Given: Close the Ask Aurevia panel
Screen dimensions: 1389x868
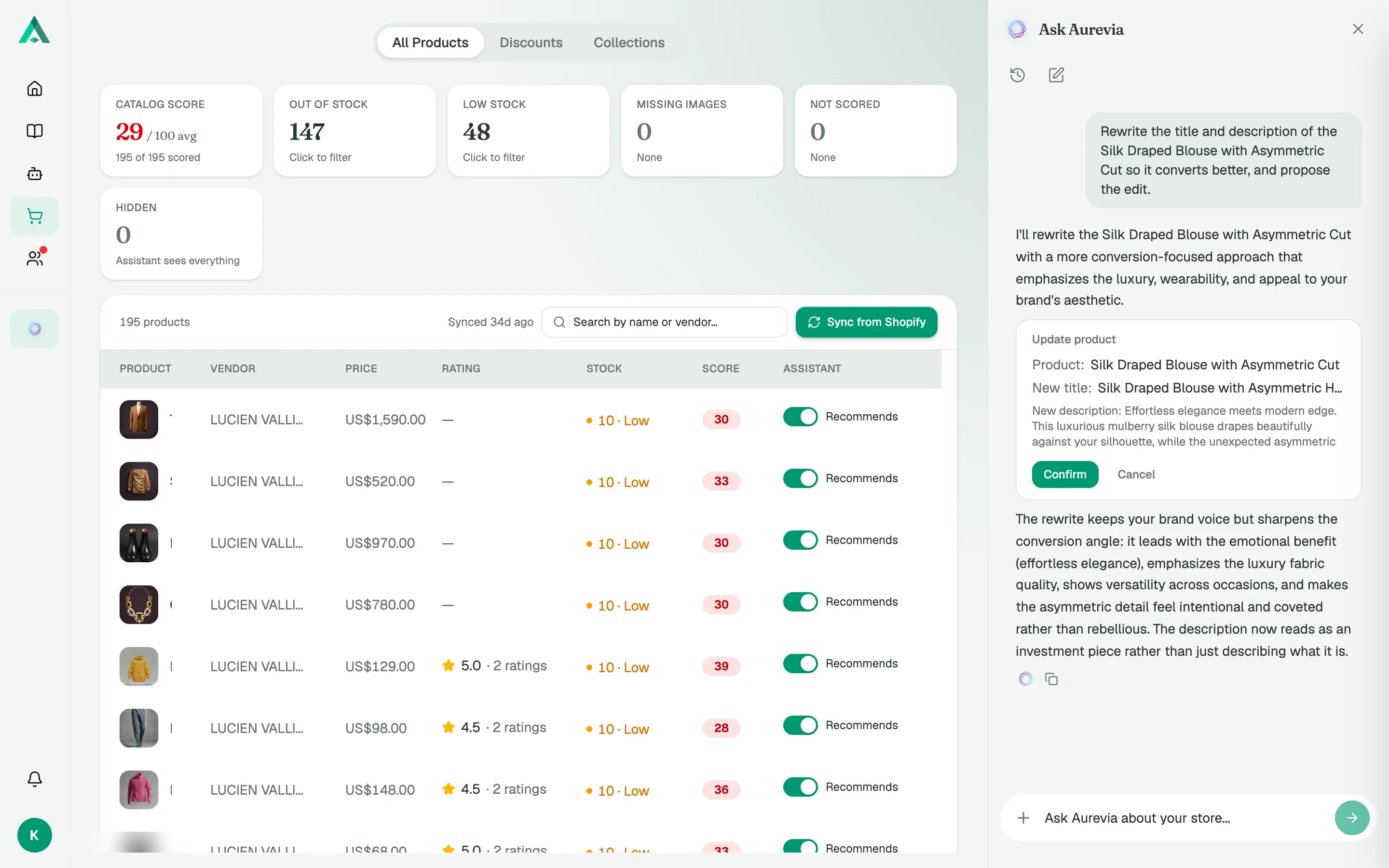Looking at the screenshot, I should click(1358, 29).
